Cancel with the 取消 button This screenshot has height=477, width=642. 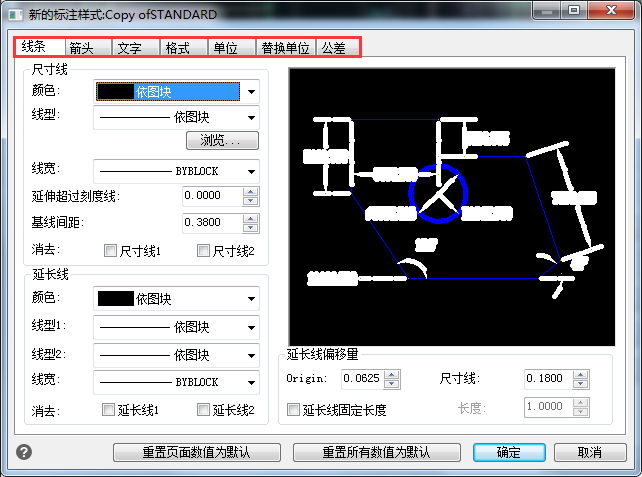(590, 452)
